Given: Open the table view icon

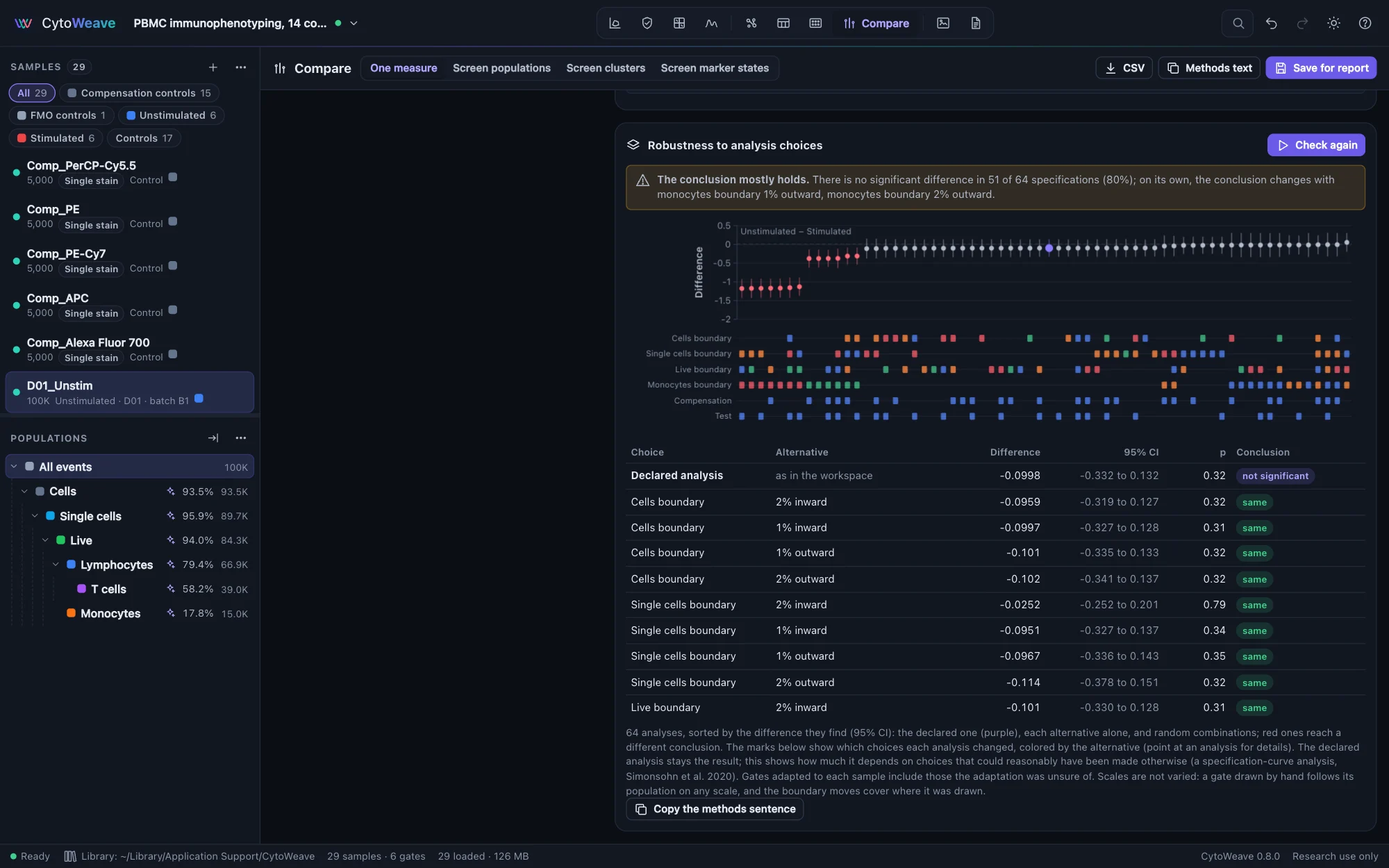Looking at the screenshot, I should click(783, 23).
